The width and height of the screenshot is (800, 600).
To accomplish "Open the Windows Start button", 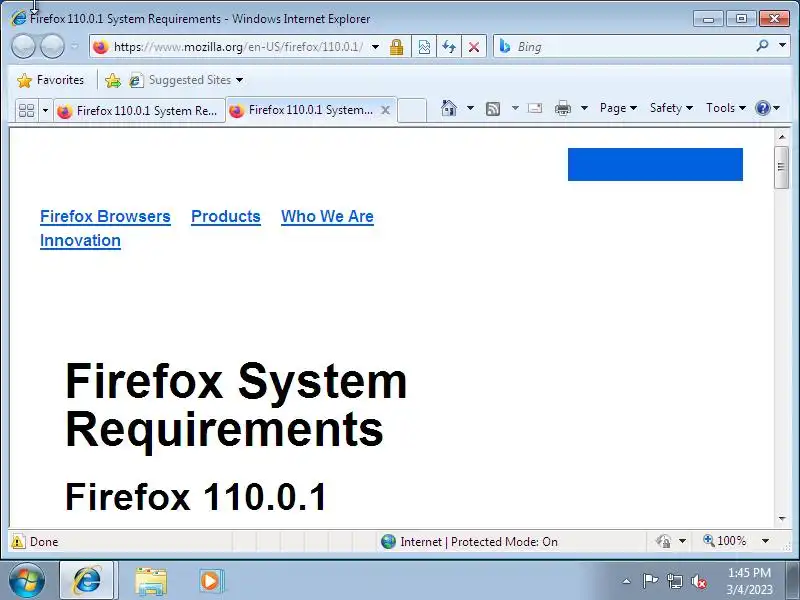I will coord(27,581).
